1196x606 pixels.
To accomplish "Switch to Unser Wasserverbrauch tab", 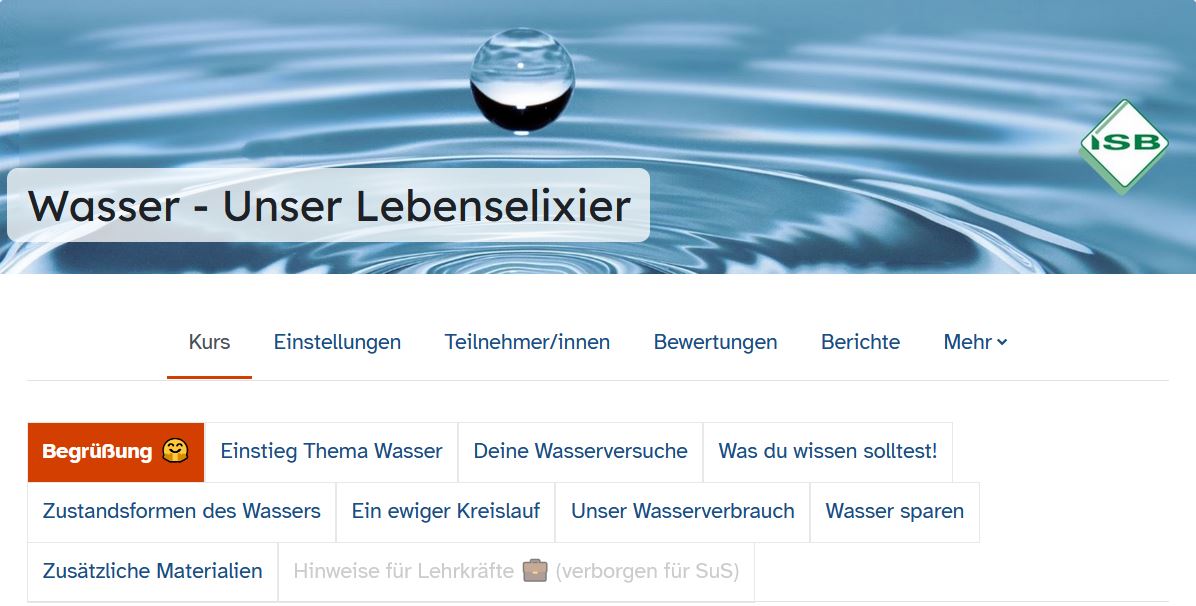I will [x=683, y=511].
